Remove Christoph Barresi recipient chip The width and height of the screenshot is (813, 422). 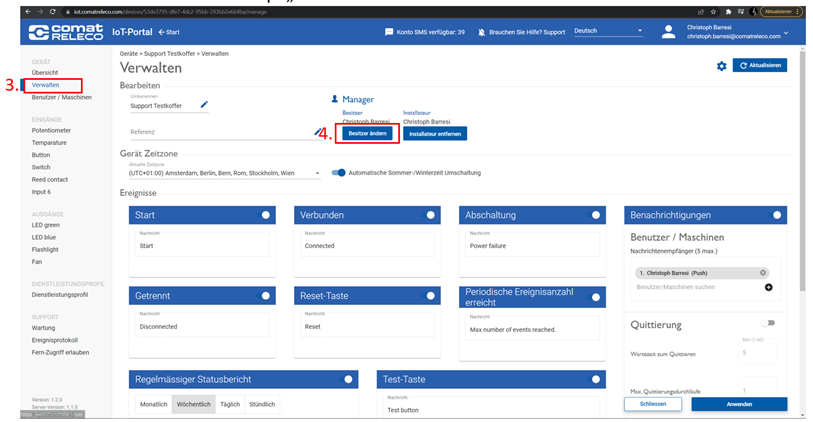(x=763, y=272)
